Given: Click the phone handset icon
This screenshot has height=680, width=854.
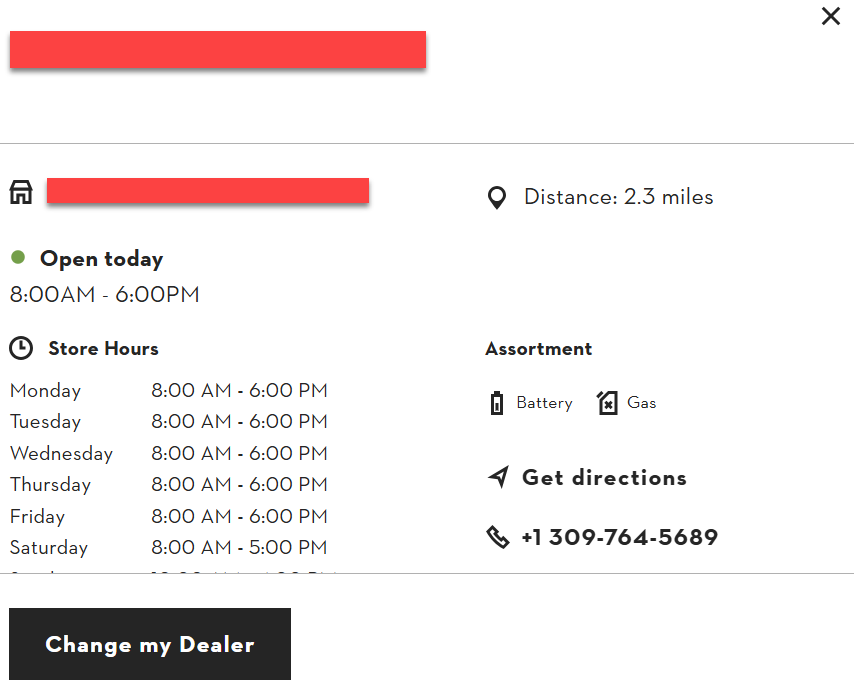Looking at the screenshot, I should pyautogui.click(x=498, y=537).
